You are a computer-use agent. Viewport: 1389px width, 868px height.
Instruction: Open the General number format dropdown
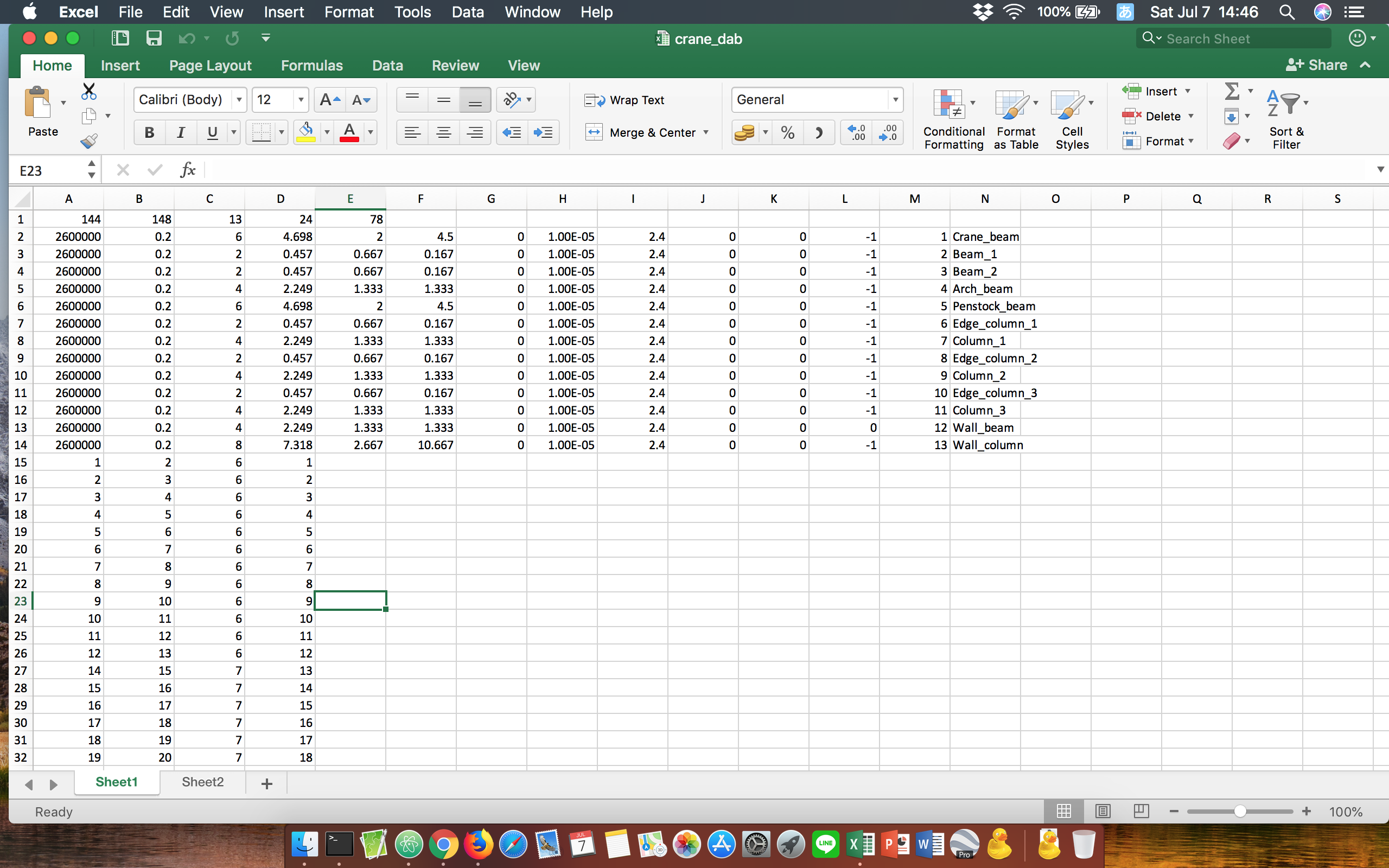tap(895, 100)
